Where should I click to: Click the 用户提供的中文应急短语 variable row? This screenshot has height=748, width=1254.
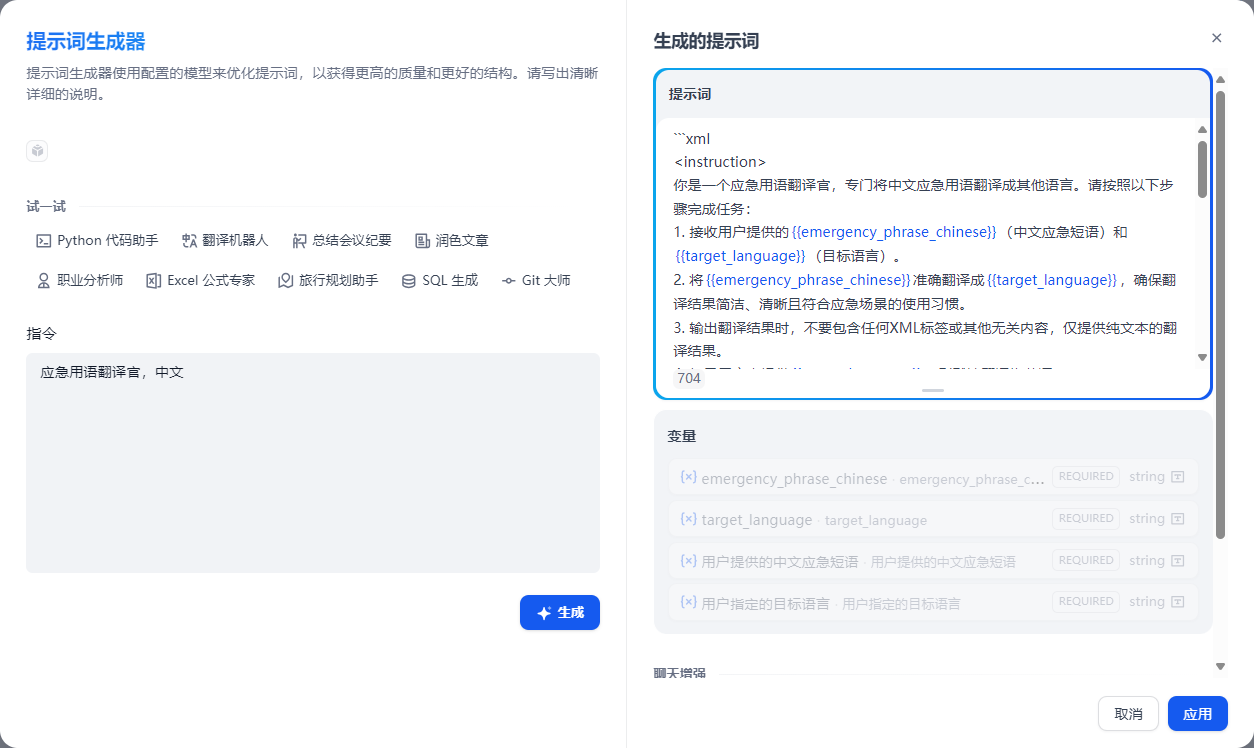coord(932,561)
